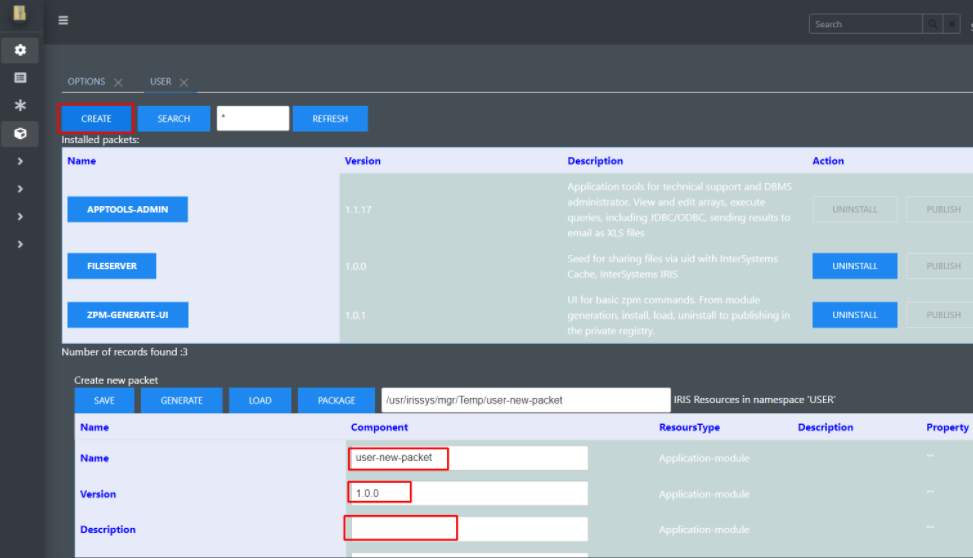Click the ResoursType column header

(x=689, y=427)
